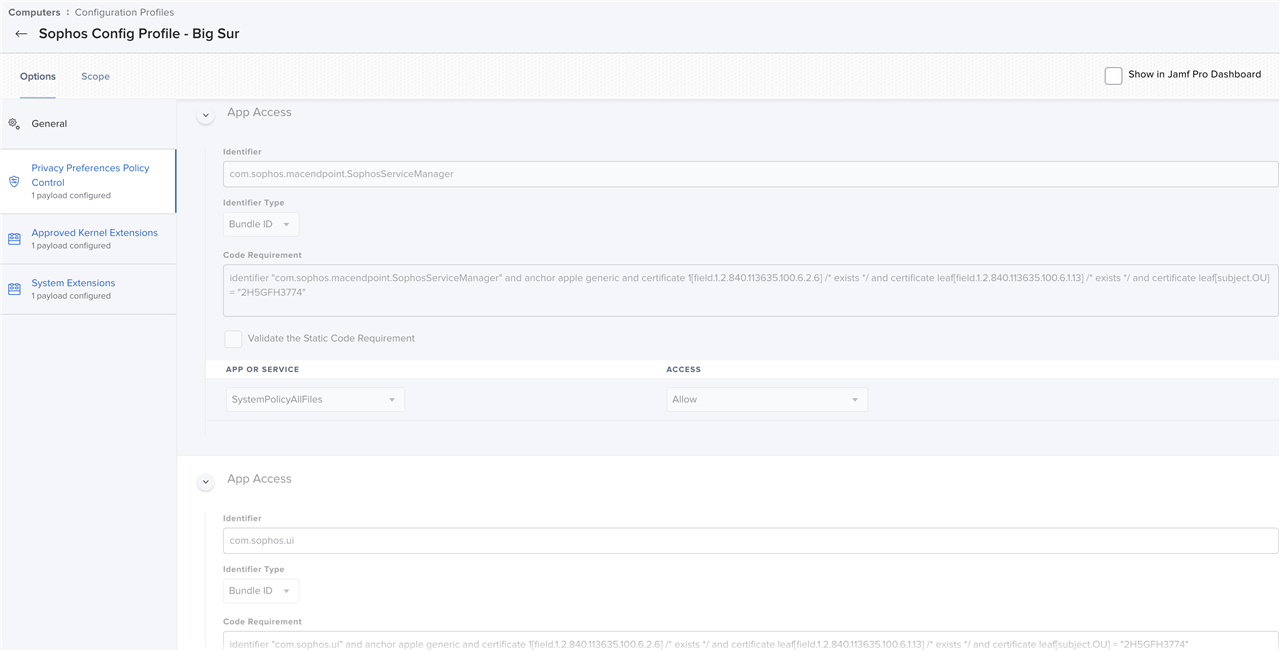Click the Privacy Preferences Policy Control shield icon
The height and width of the screenshot is (651, 1280).
coord(14,181)
